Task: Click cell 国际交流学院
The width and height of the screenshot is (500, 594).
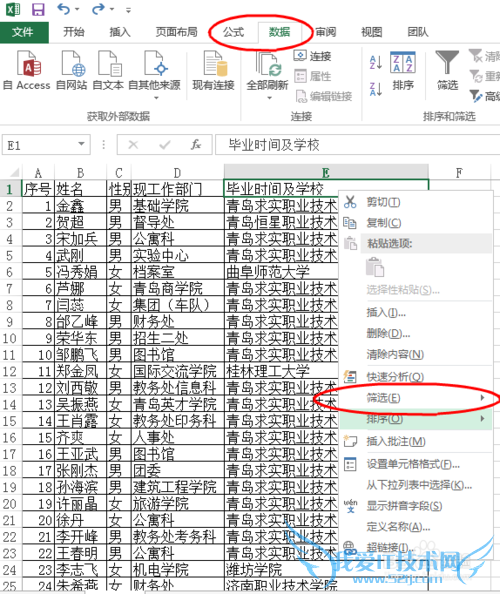Action: pyautogui.click(x=178, y=371)
